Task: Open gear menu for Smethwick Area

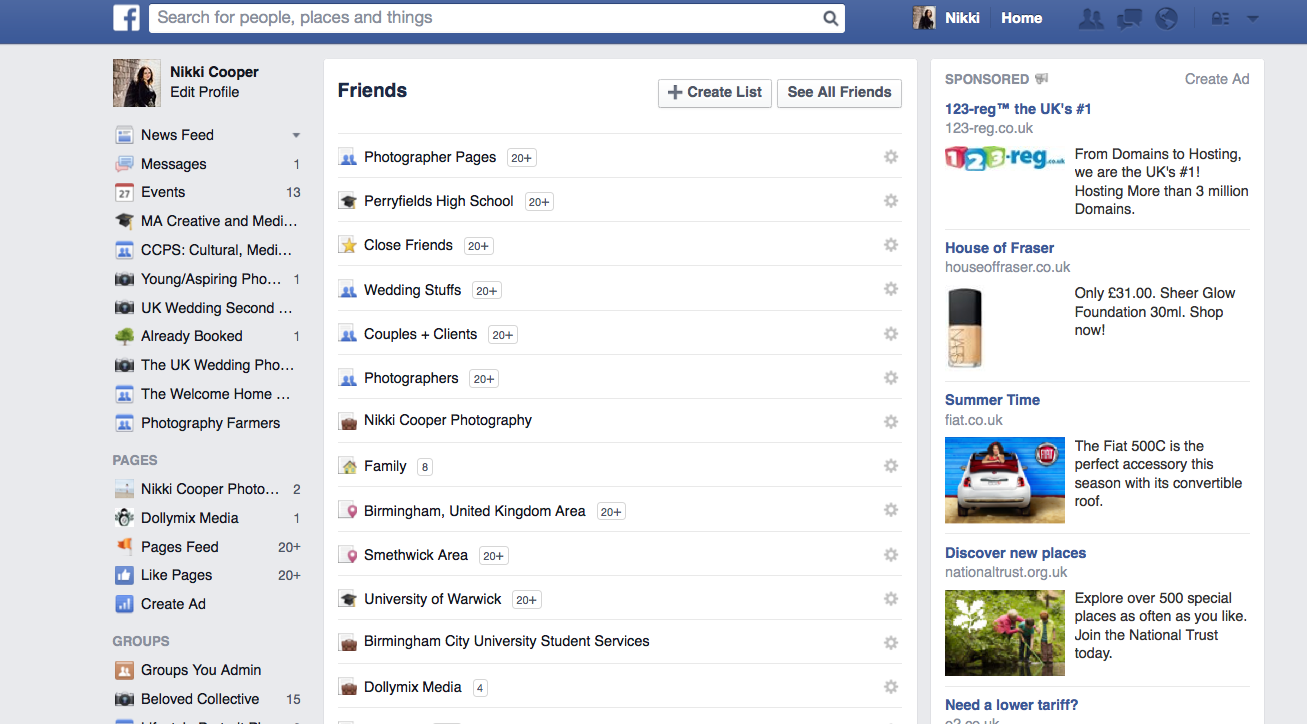Action: point(891,555)
